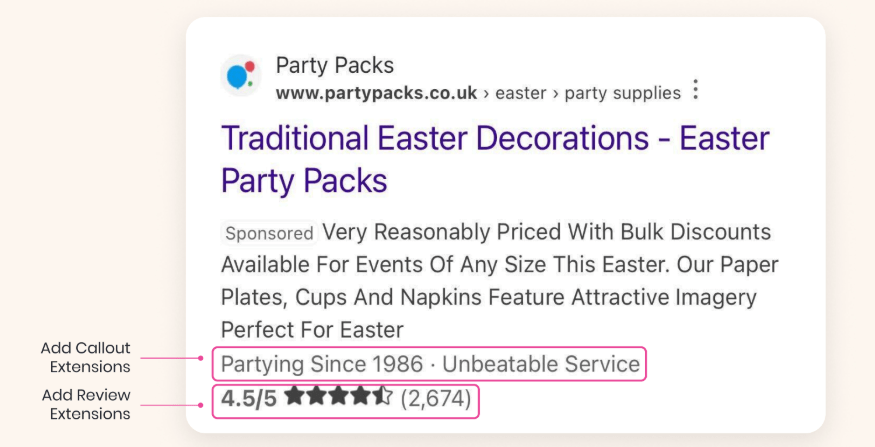Click the Sponsored label
This screenshot has width=875, height=447.
(268, 233)
